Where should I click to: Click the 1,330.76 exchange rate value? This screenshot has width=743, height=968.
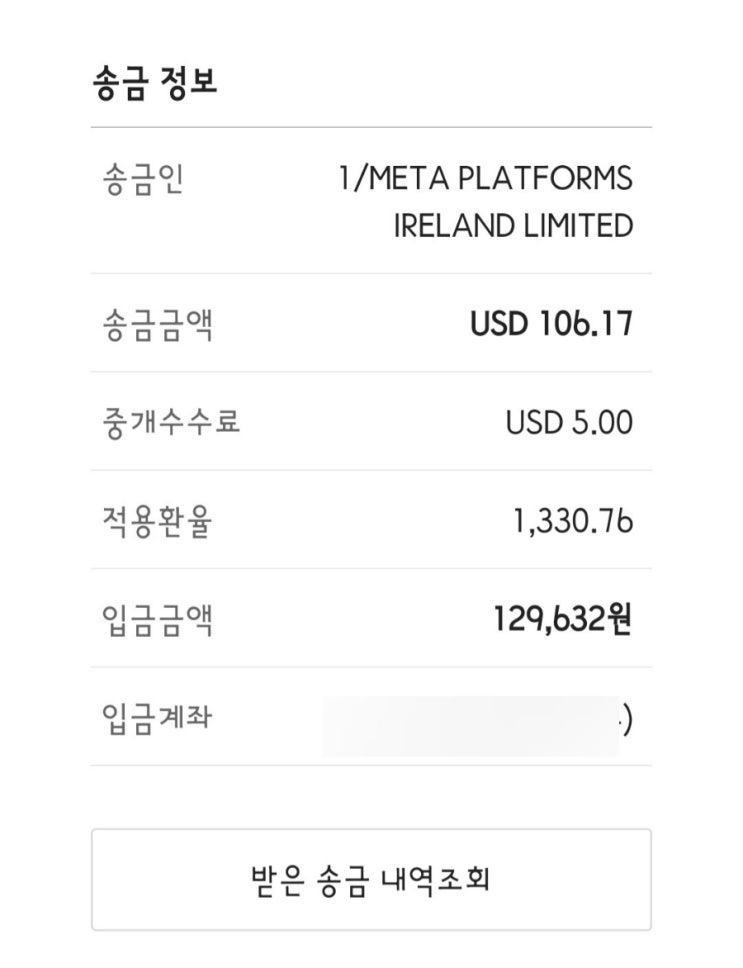point(571,521)
